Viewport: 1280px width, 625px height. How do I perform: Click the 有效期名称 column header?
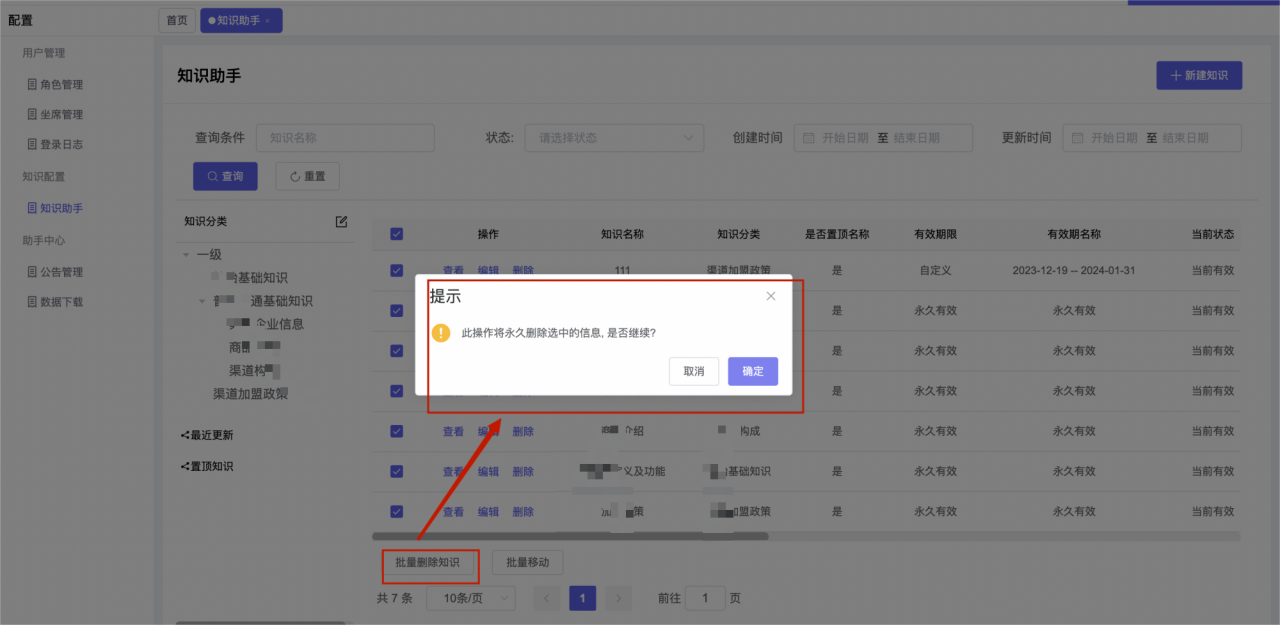[x=1074, y=234]
